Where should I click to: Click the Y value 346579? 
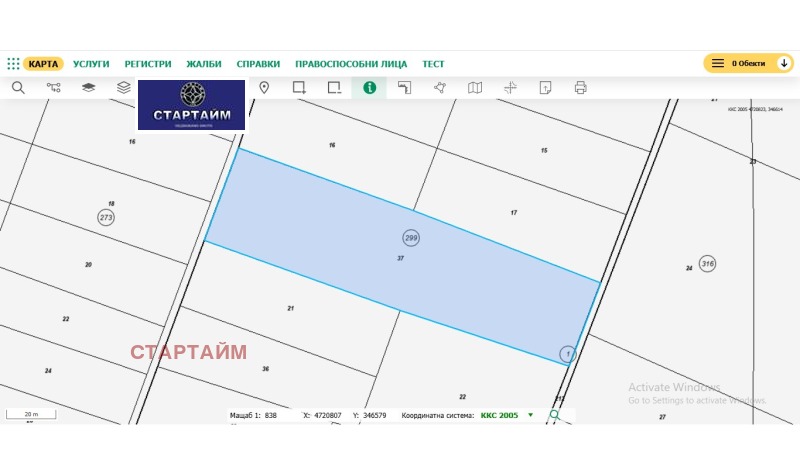(x=374, y=415)
